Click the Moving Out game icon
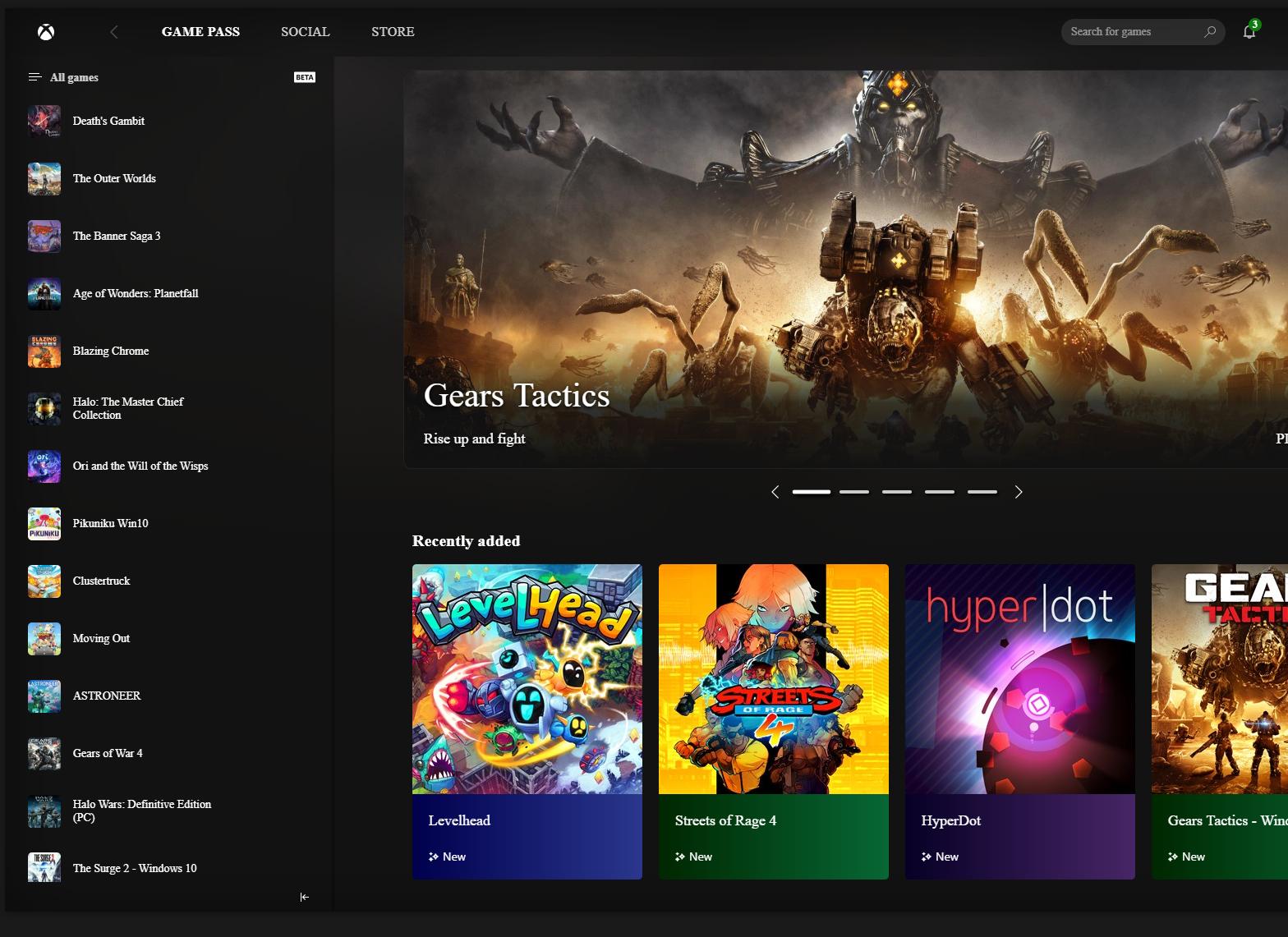1288x937 pixels. pos(44,639)
